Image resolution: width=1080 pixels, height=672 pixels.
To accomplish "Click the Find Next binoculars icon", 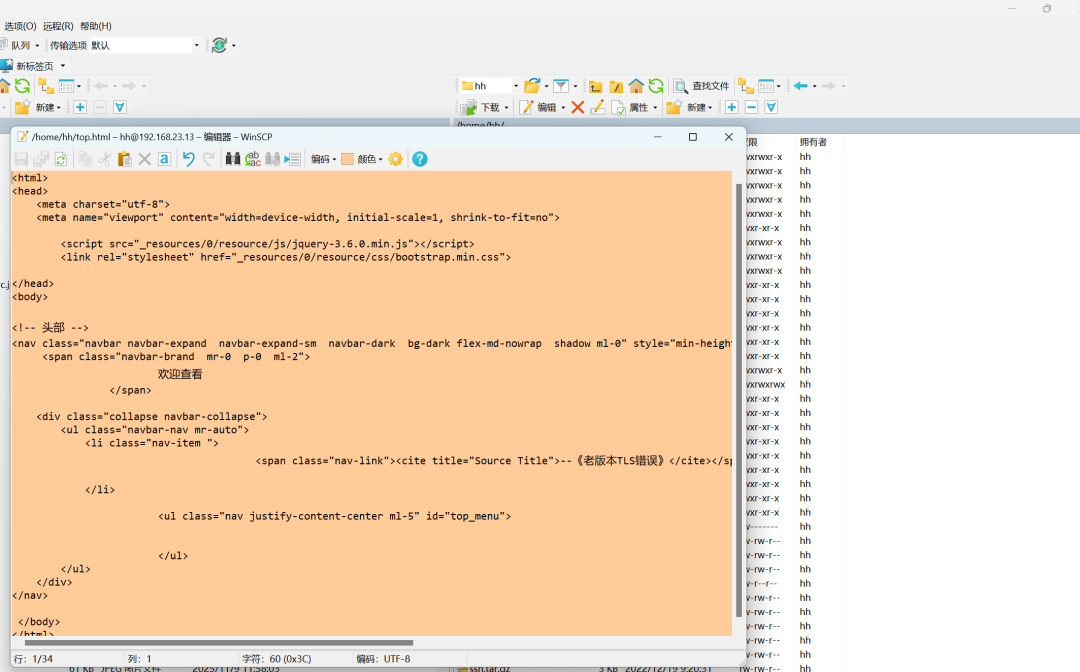I will (273, 159).
